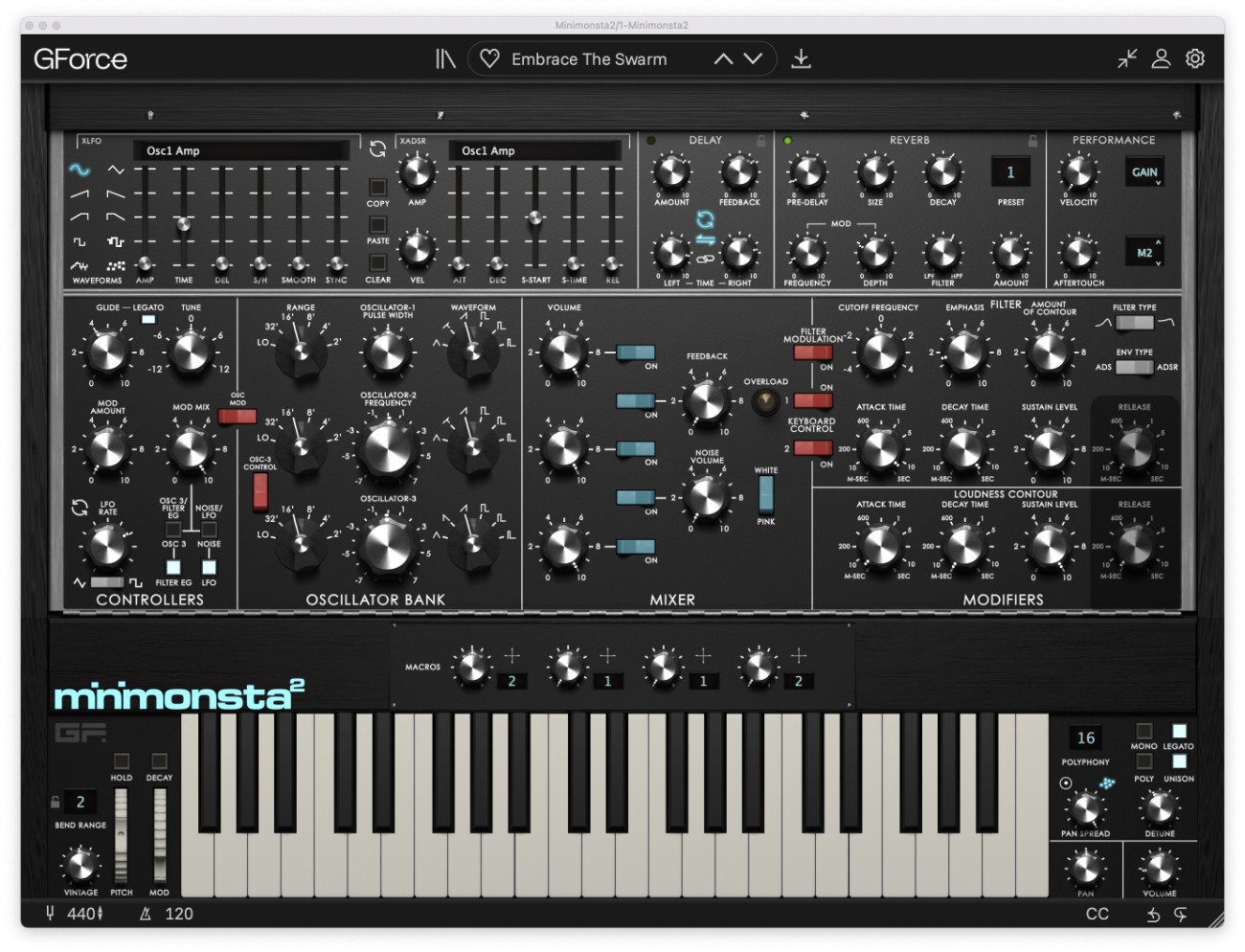
Task: Click the delay ping-pong arrows icon
Action: (x=706, y=239)
